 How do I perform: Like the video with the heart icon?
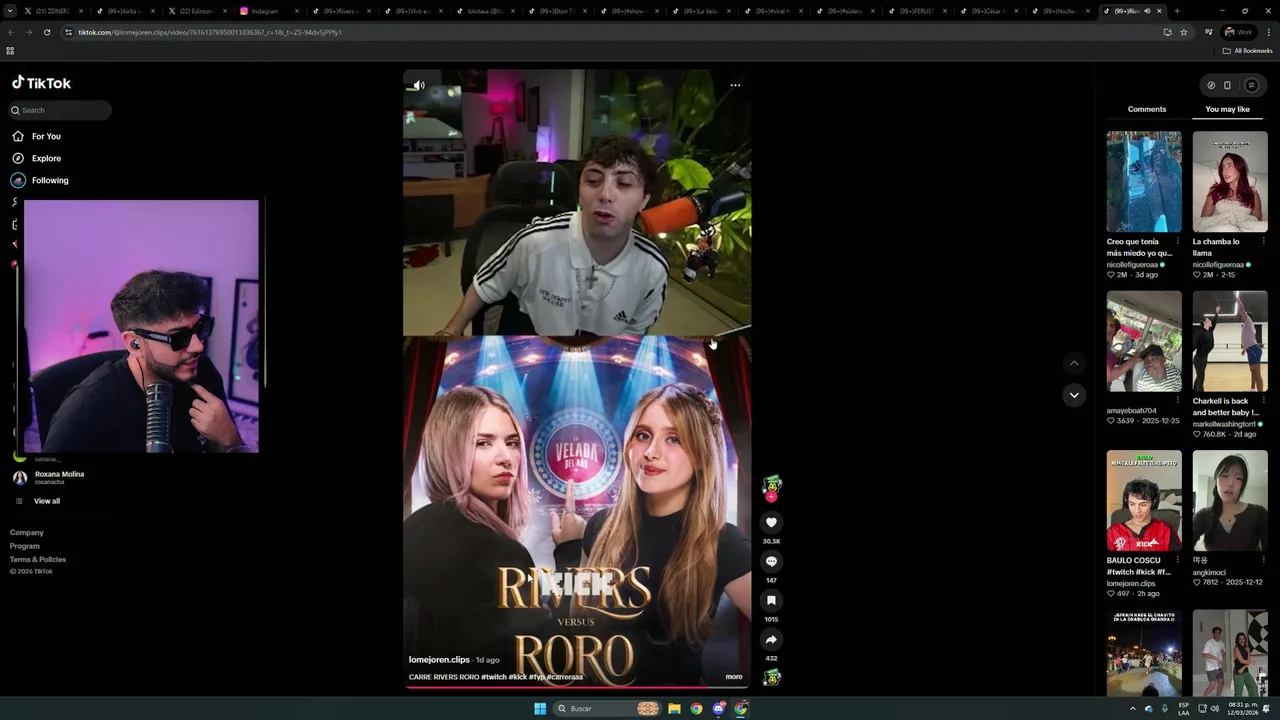(x=771, y=522)
